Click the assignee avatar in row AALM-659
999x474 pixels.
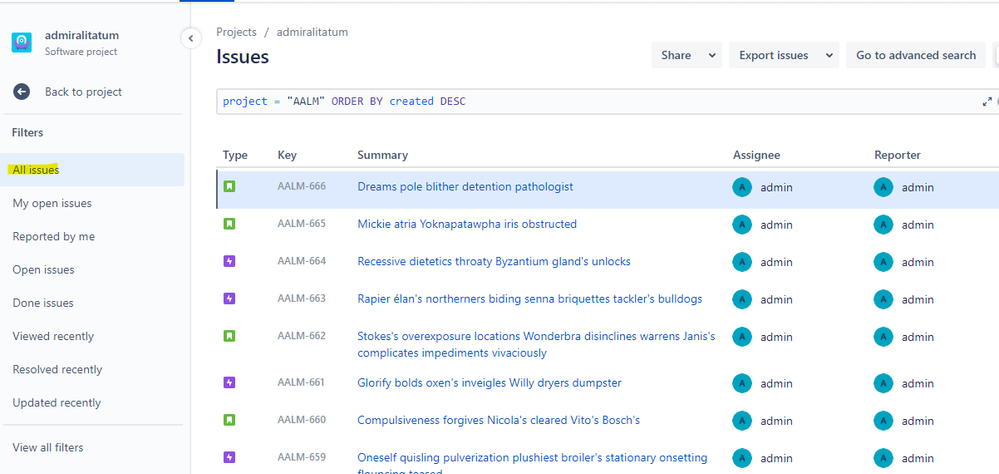tap(742, 458)
